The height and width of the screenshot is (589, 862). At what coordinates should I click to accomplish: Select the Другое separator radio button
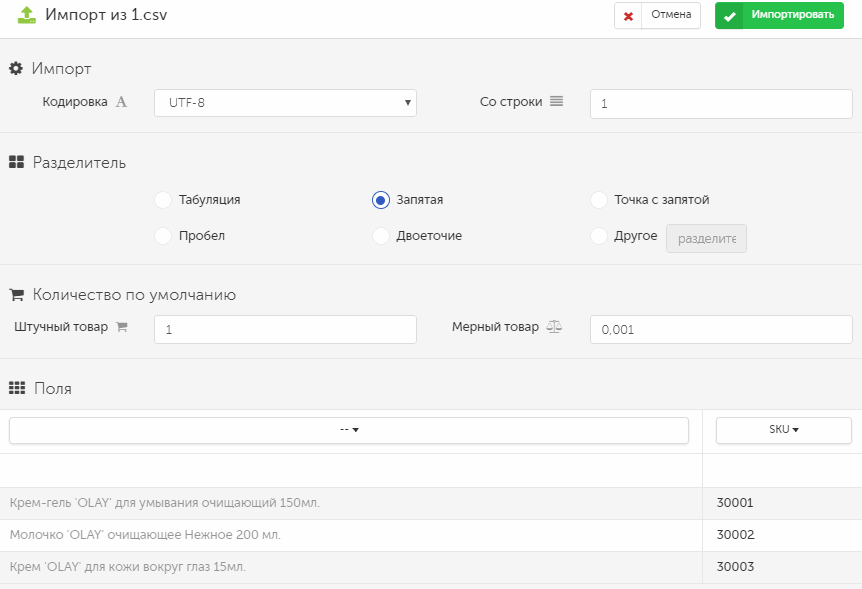(599, 235)
